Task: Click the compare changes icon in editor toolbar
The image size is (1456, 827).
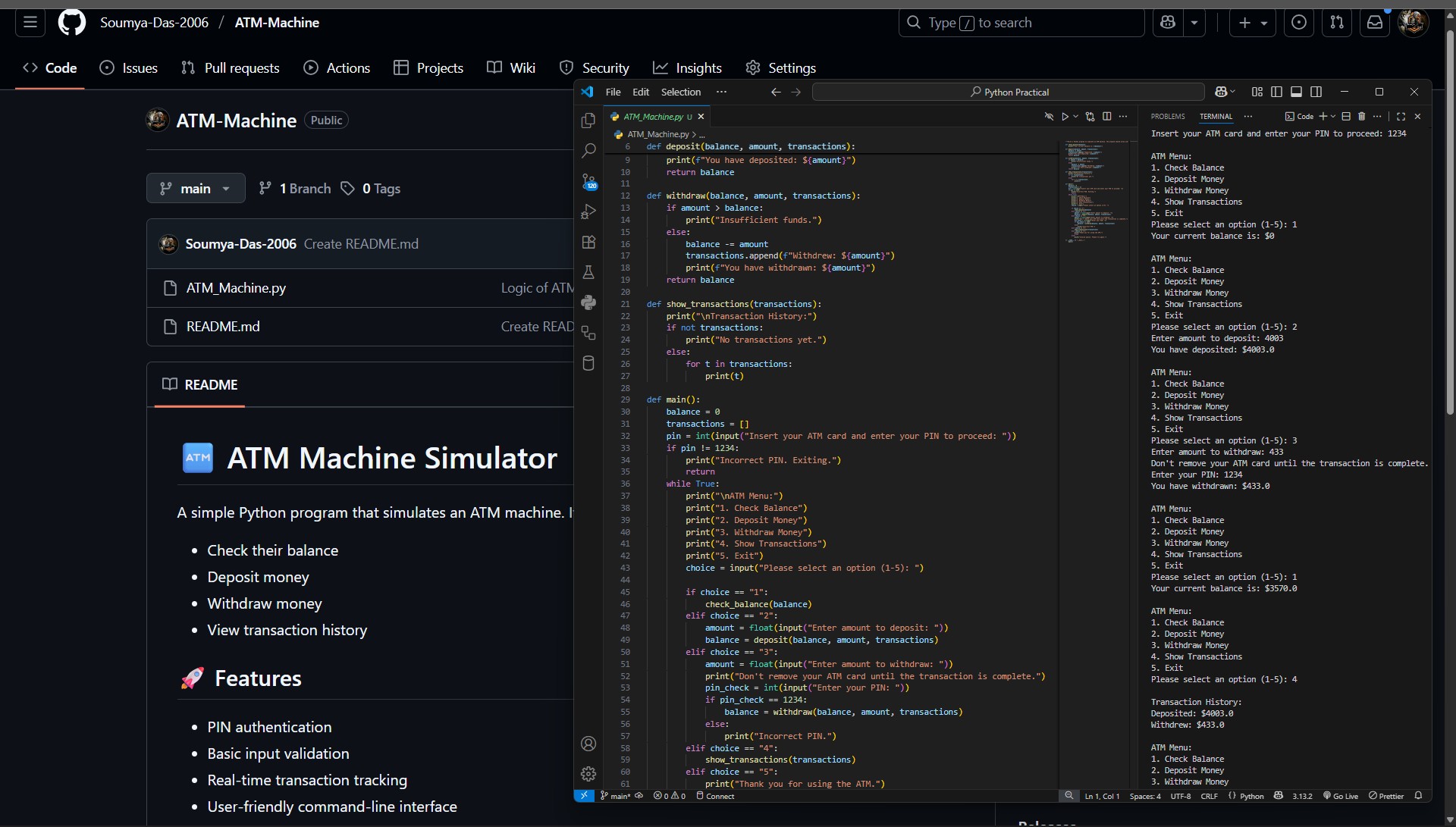Action: click(1090, 117)
